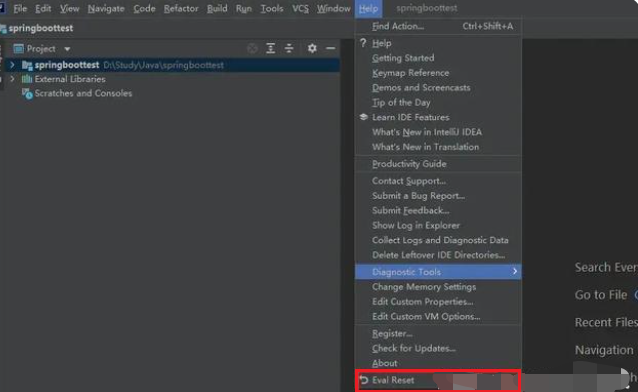Choose Find Action in Help menu
The height and width of the screenshot is (392, 638).
[438, 26]
